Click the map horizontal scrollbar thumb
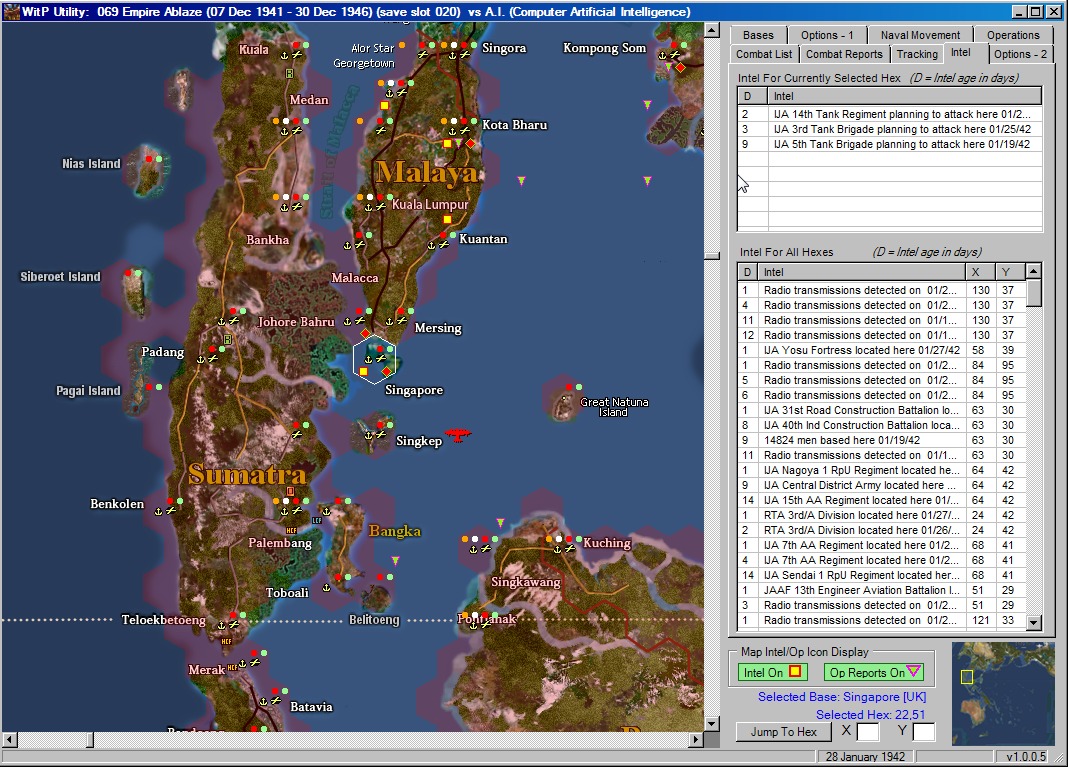 tap(90, 739)
